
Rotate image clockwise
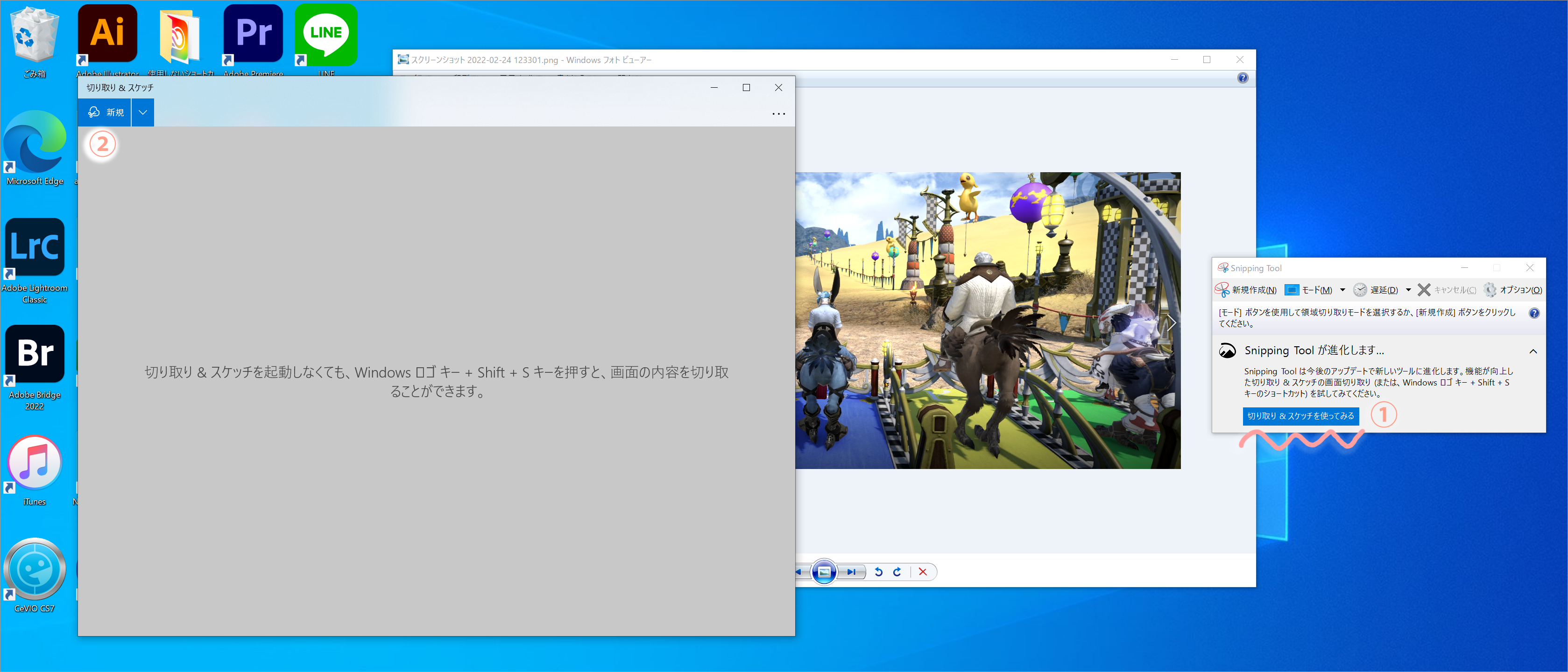coord(897,572)
